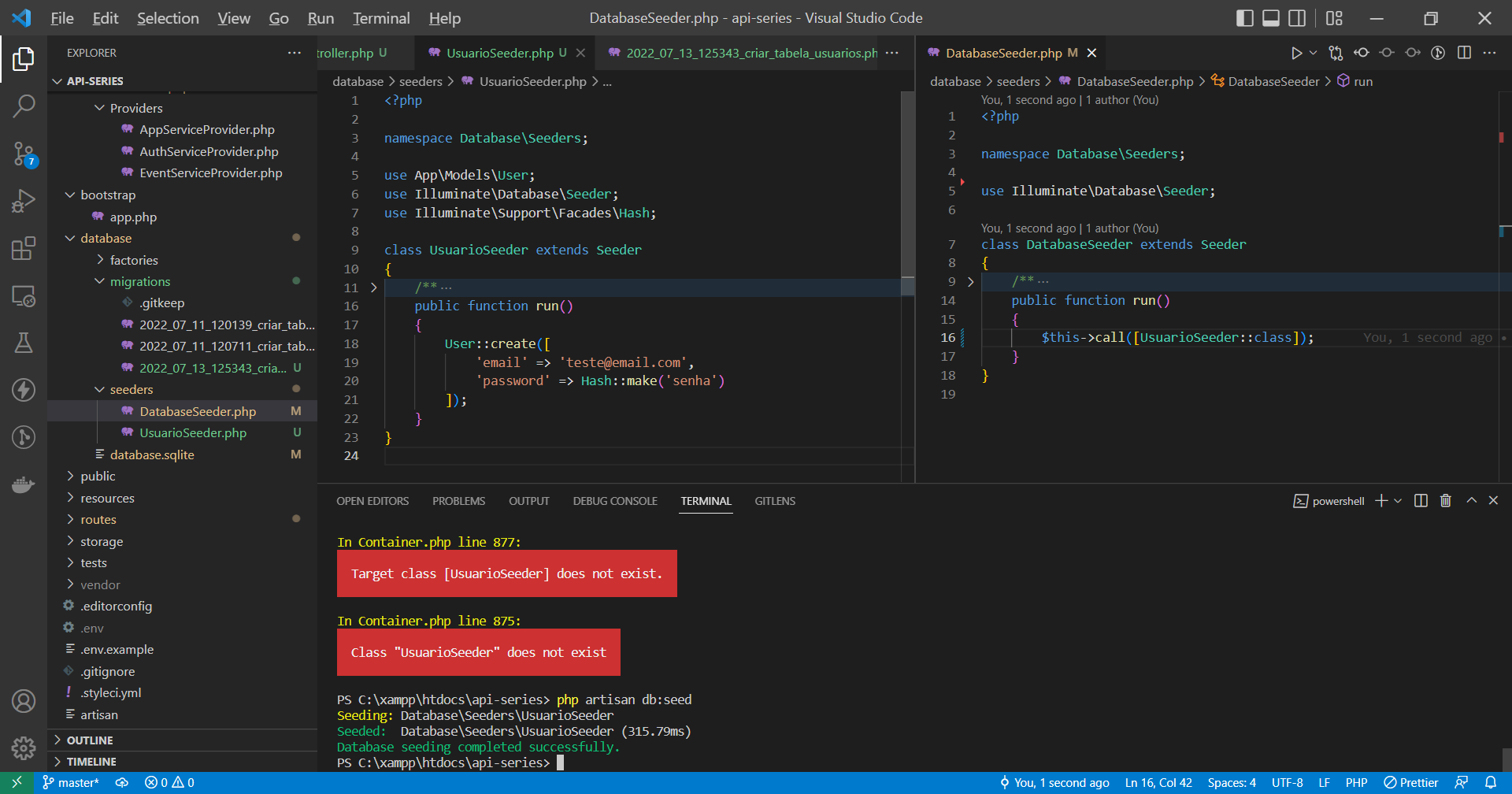Open the Search view in activity bar

[x=24, y=106]
